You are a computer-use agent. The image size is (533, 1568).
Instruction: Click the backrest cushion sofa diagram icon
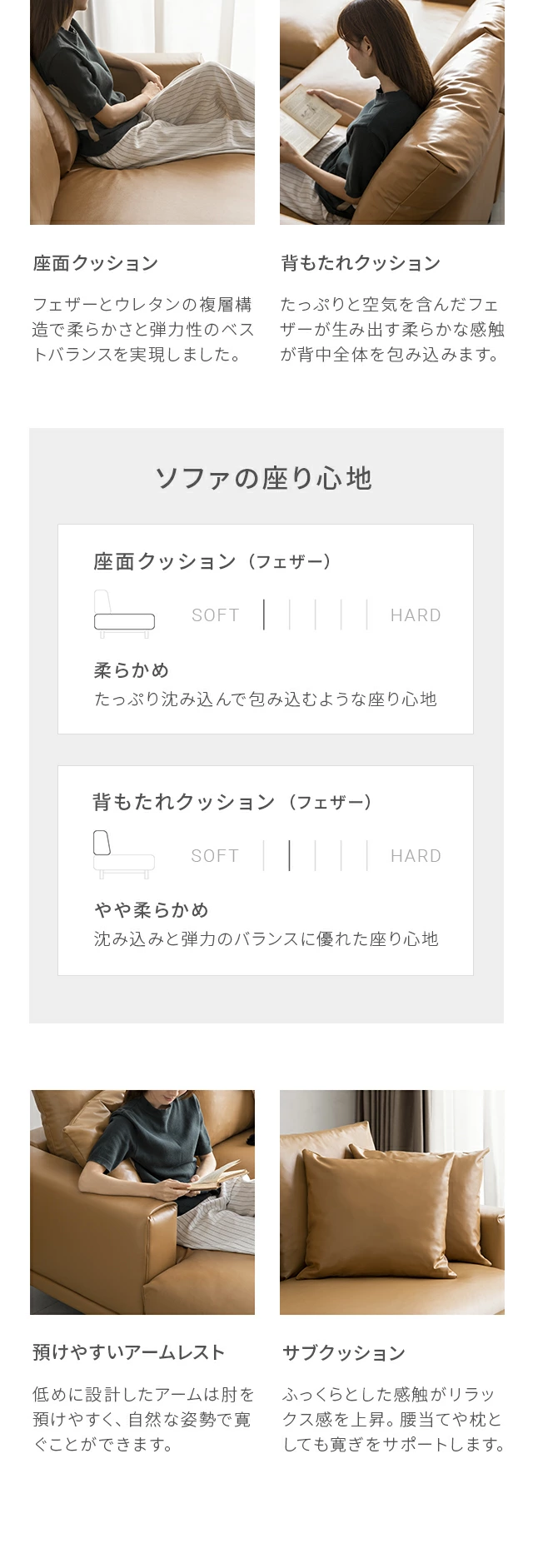pos(124,854)
